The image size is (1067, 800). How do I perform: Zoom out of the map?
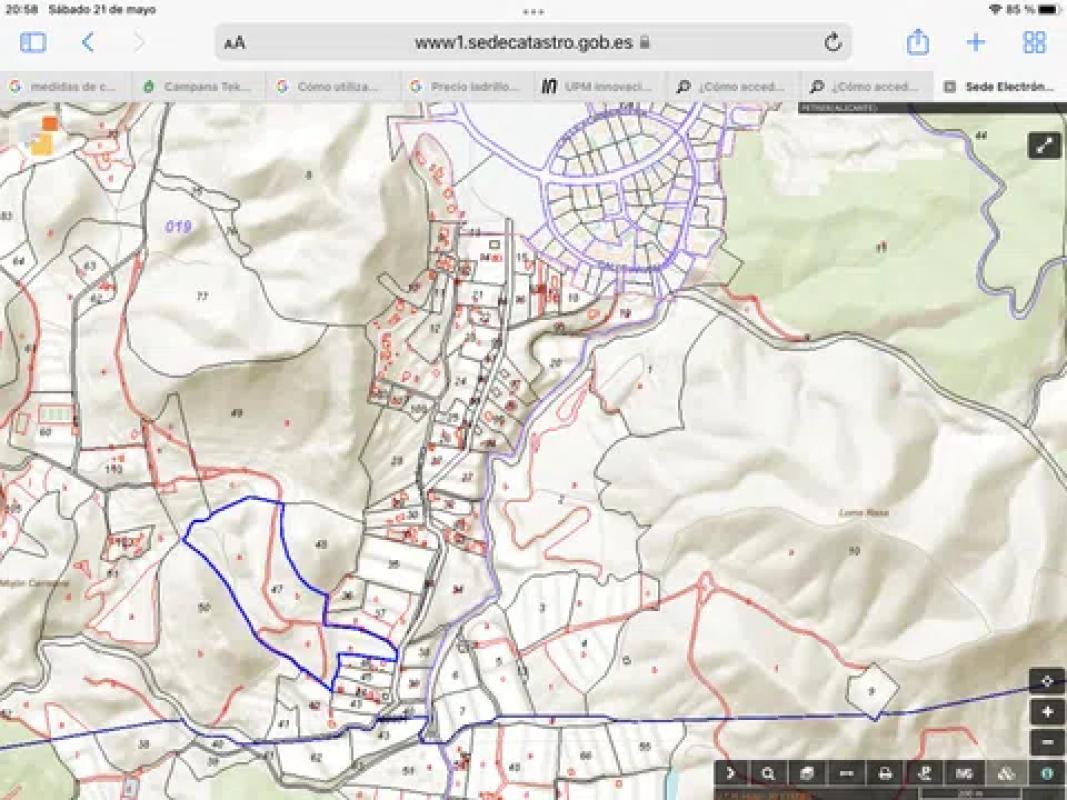tap(1047, 743)
